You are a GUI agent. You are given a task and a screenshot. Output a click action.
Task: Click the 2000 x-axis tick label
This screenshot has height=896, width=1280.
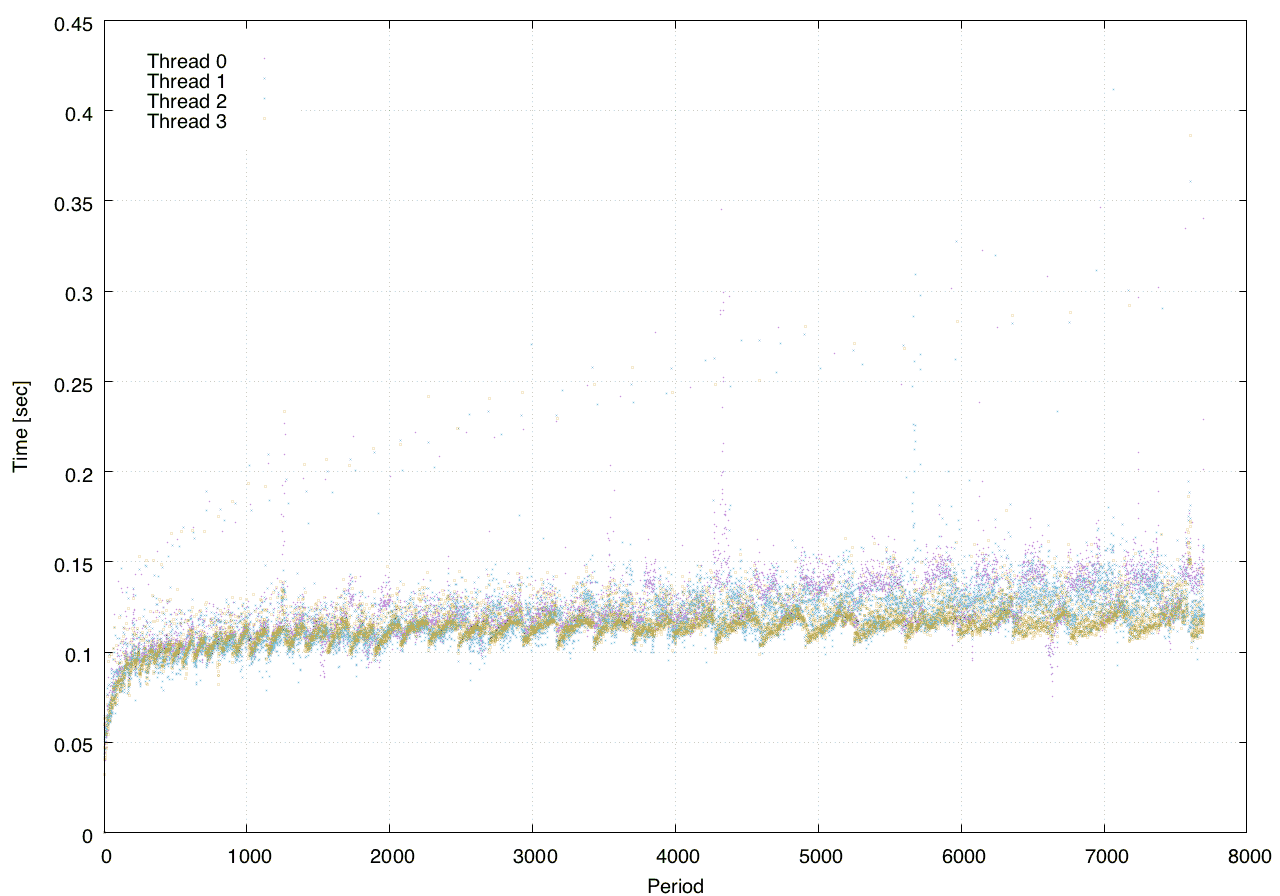[389, 856]
